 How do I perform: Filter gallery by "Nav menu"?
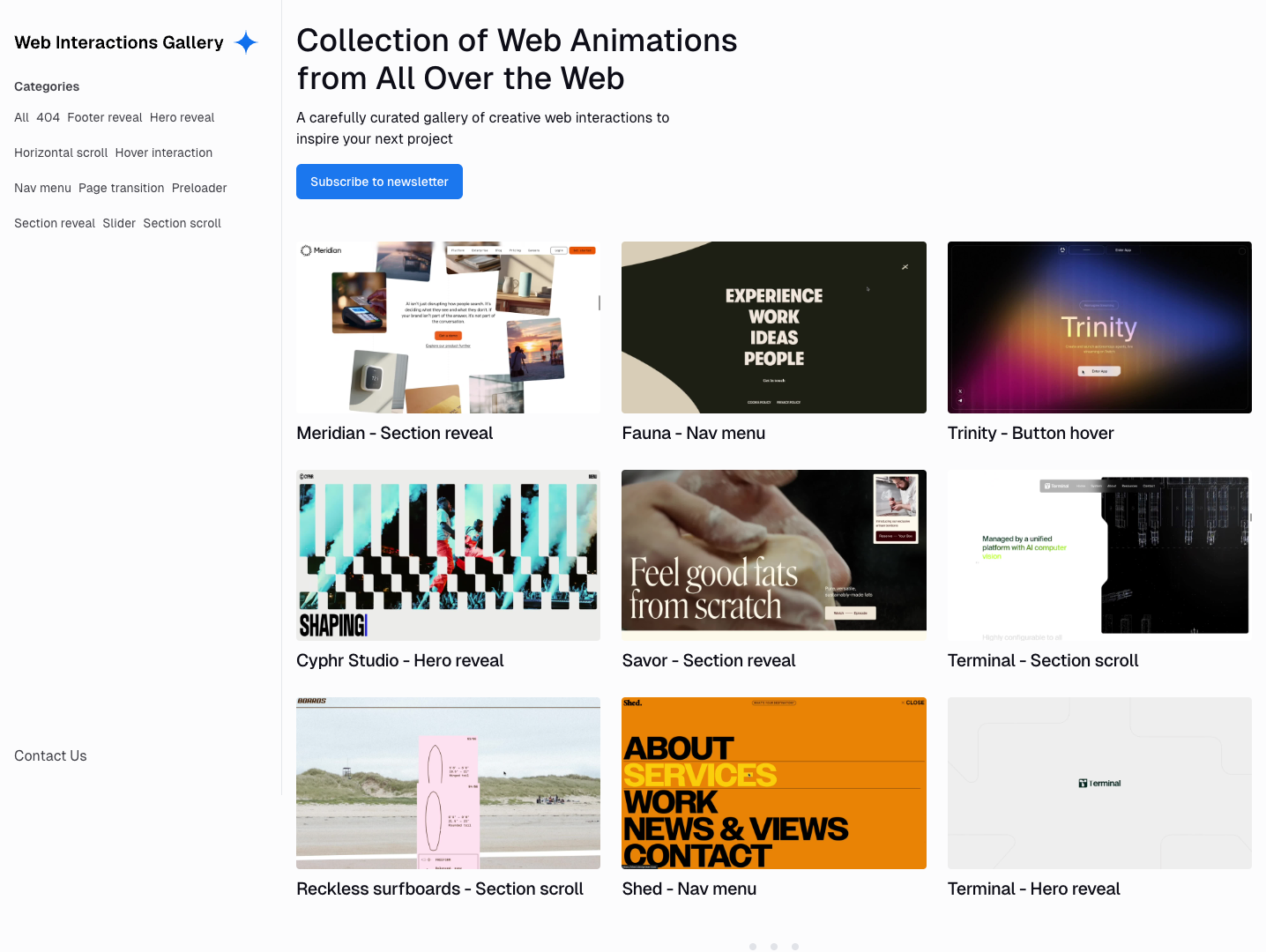[x=42, y=188]
